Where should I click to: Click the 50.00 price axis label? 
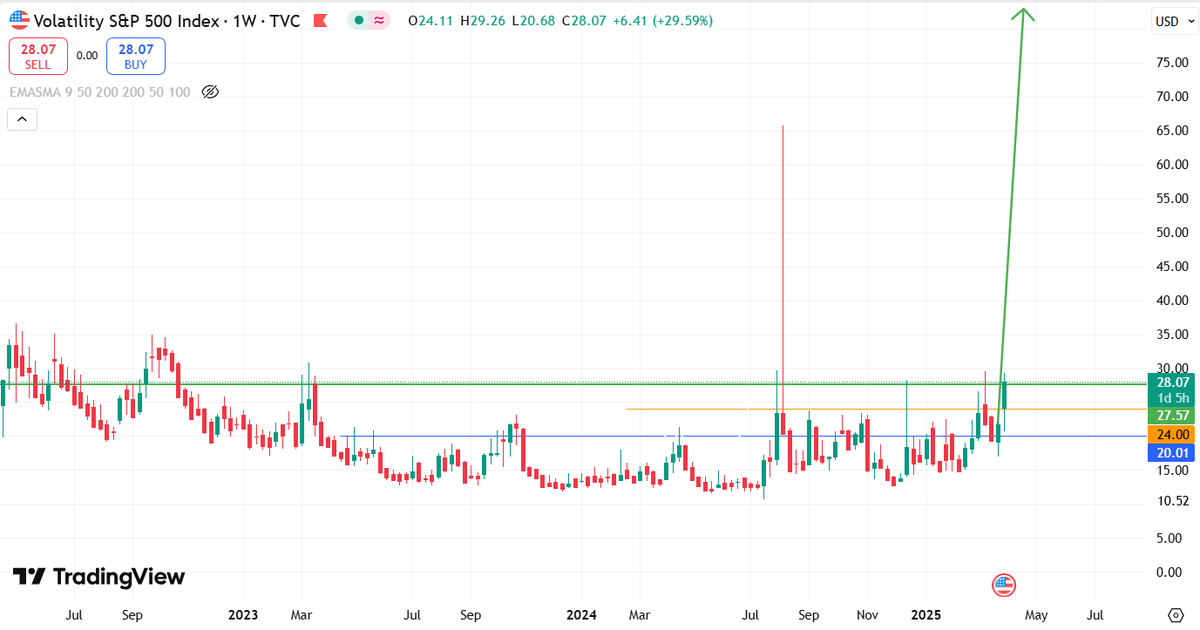[x=1172, y=232]
